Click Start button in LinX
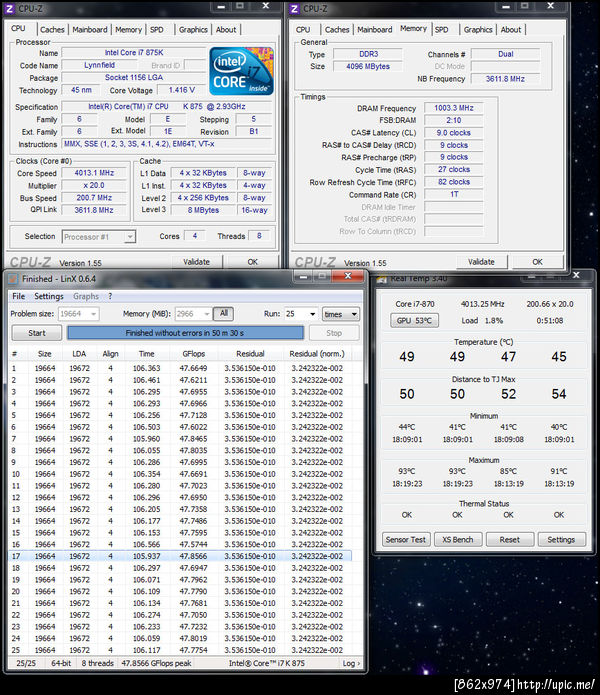 [37, 333]
